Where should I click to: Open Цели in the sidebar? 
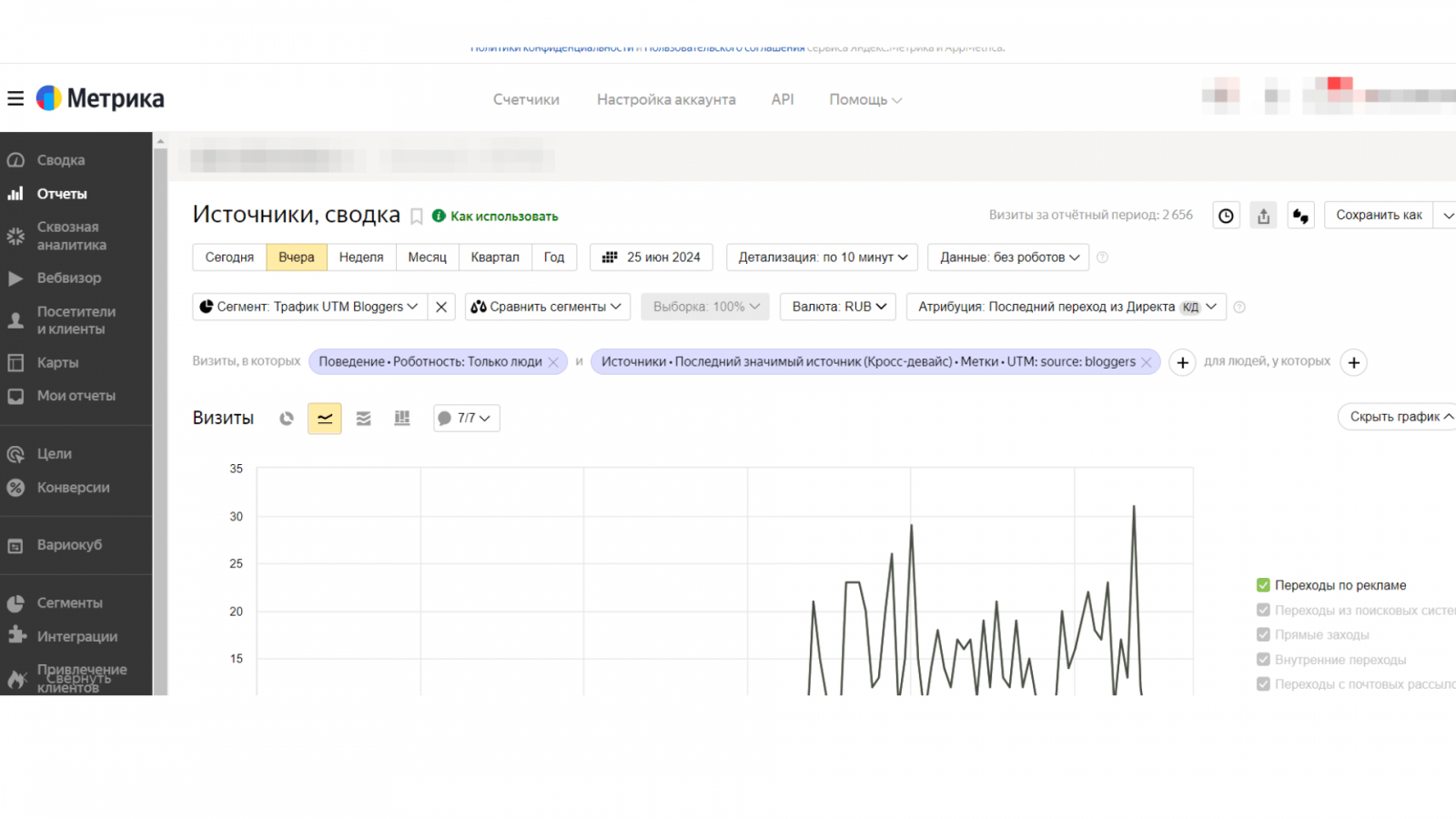pos(55,454)
